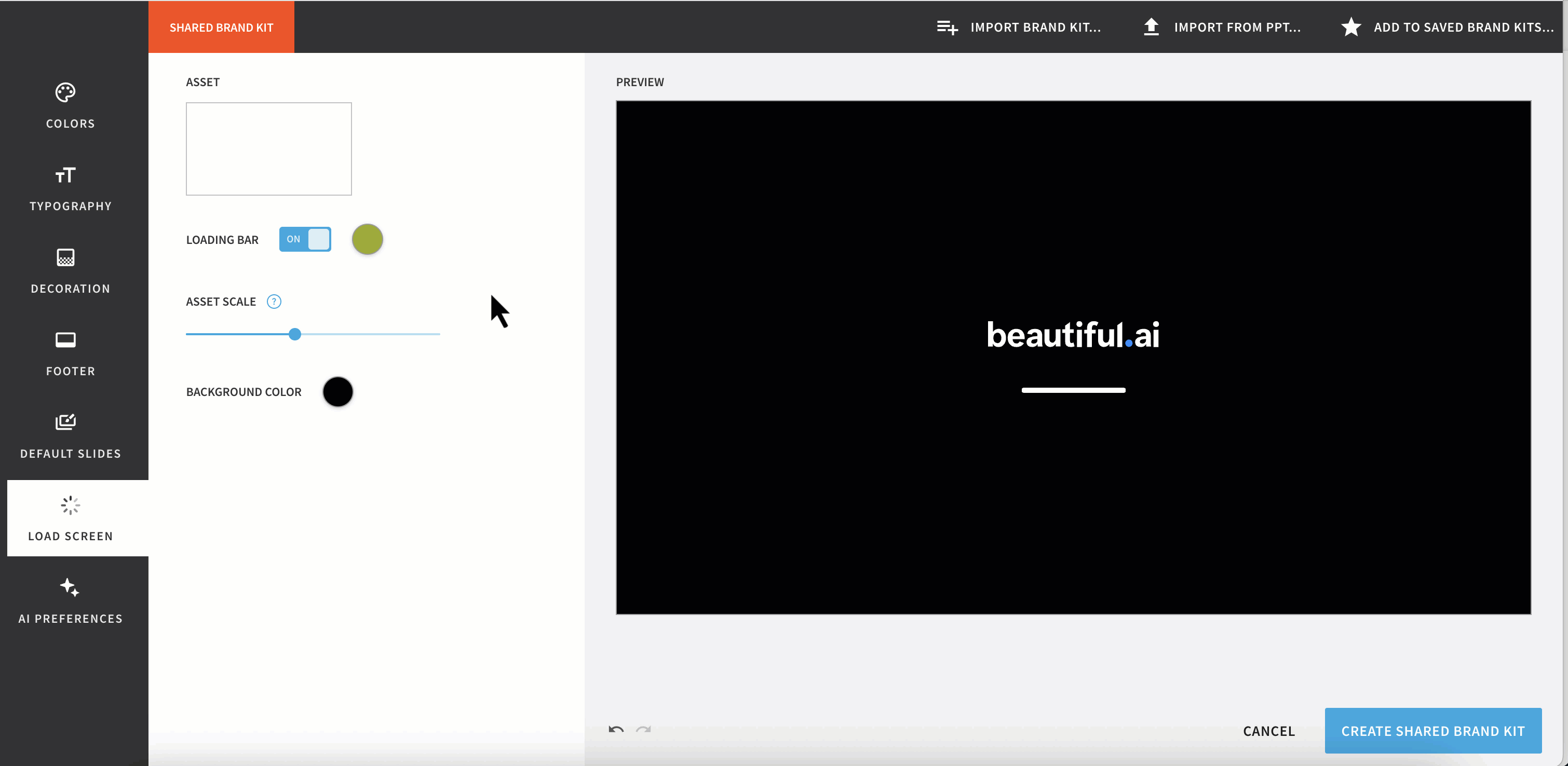Click the Asset Scale help question icon
The height and width of the screenshot is (766, 1568).
[x=274, y=302]
